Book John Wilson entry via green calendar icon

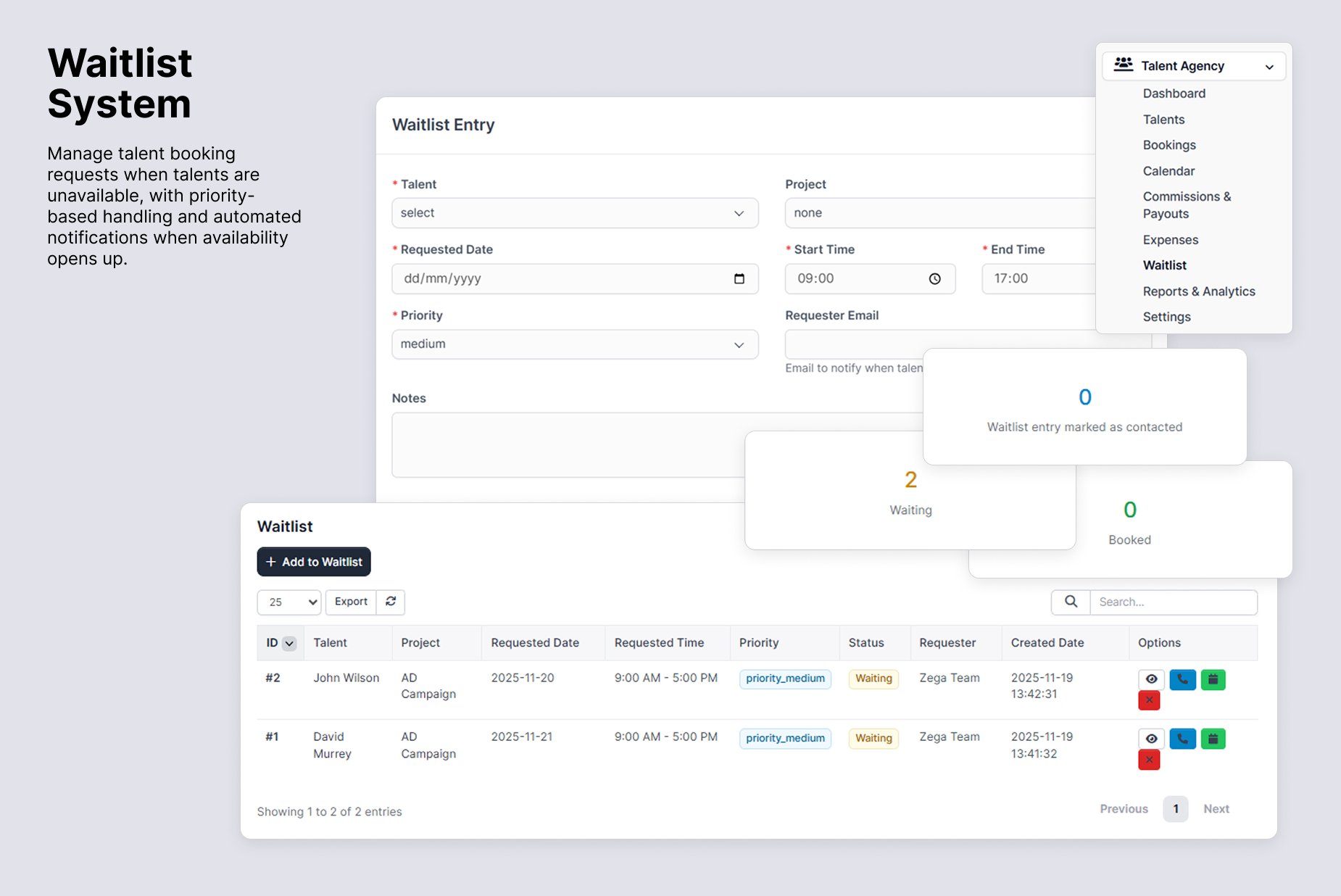(x=1213, y=679)
